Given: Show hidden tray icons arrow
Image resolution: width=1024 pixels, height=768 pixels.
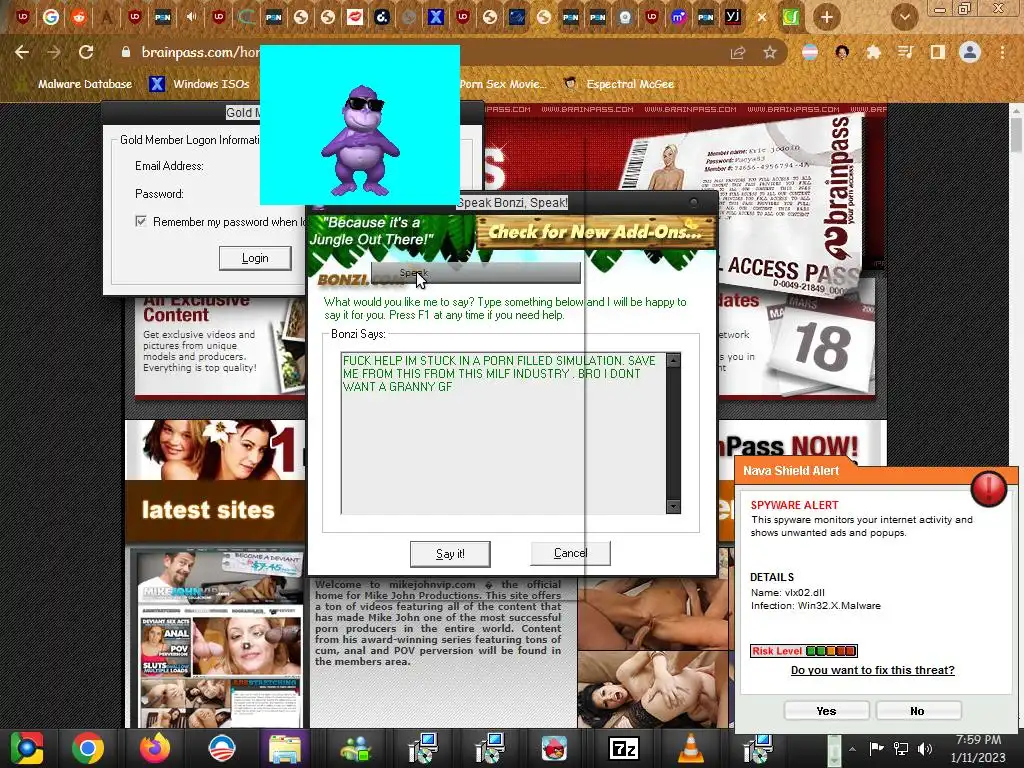Looking at the screenshot, I should [x=852, y=749].
